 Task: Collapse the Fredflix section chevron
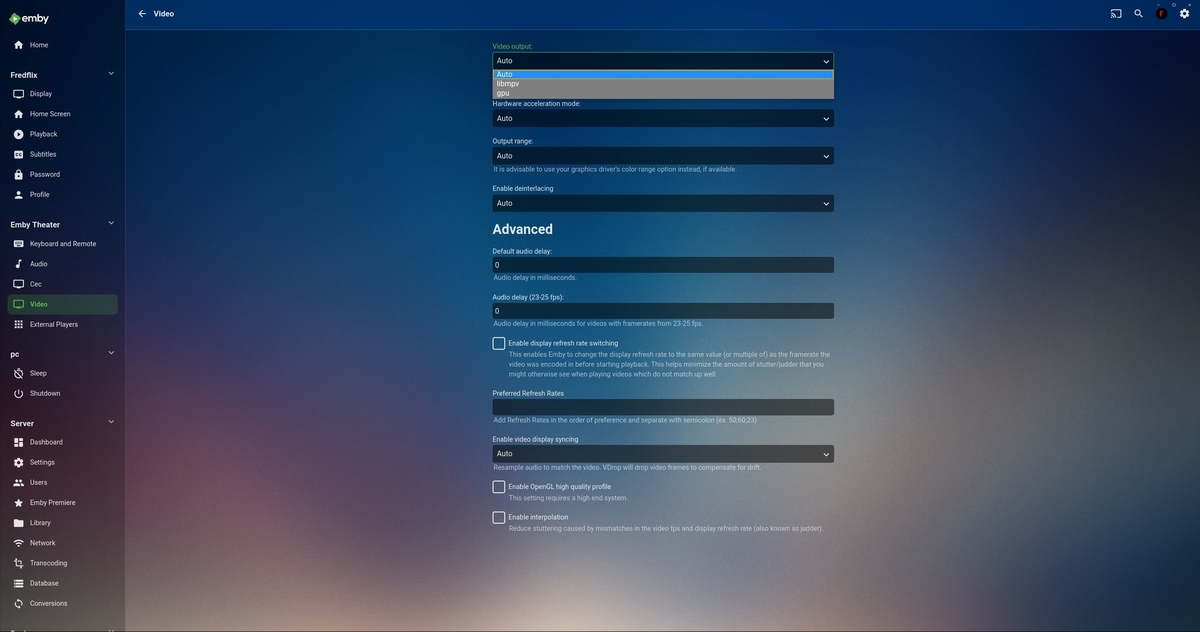tap(111, 73)
